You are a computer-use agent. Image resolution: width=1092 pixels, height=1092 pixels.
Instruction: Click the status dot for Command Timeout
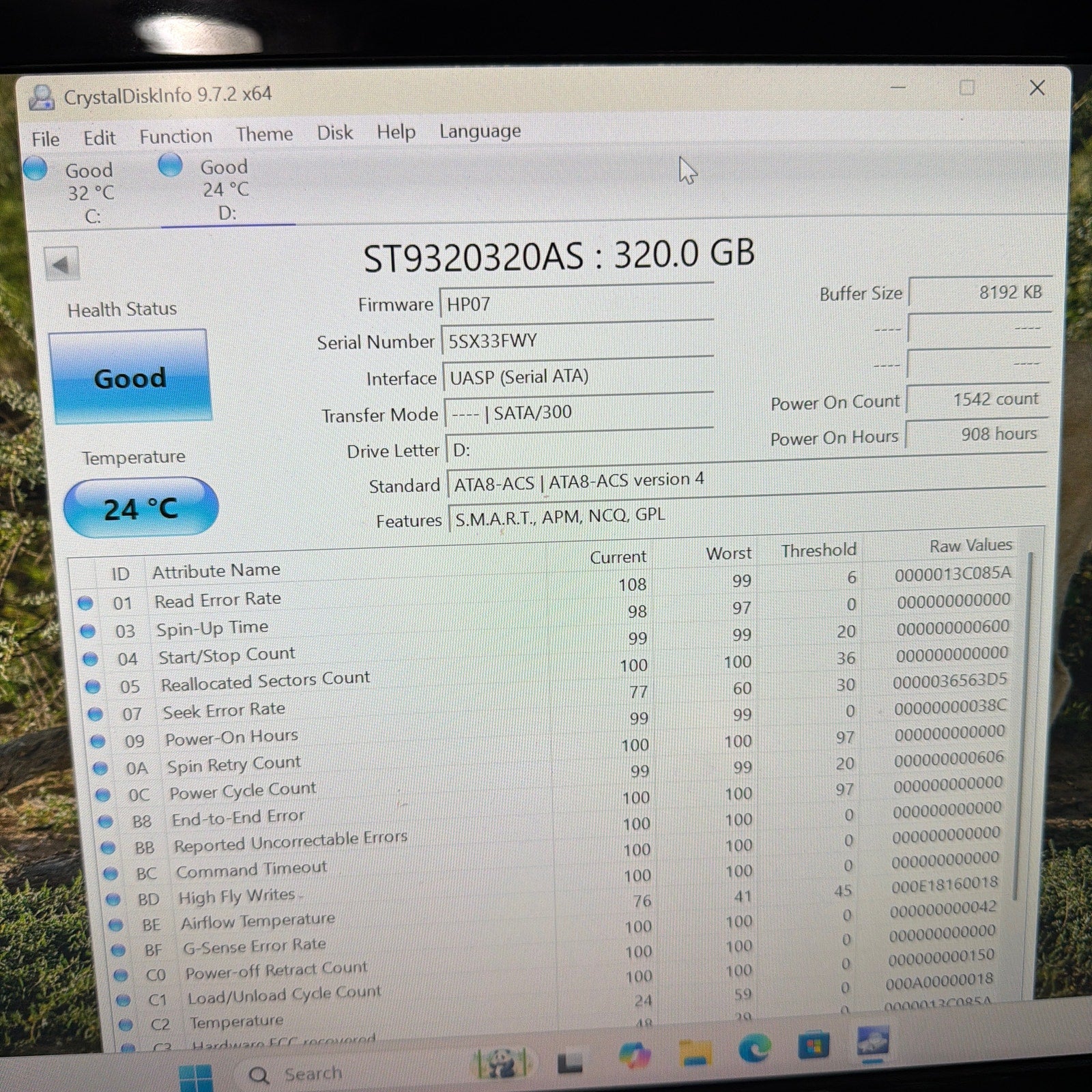[111, 874]
